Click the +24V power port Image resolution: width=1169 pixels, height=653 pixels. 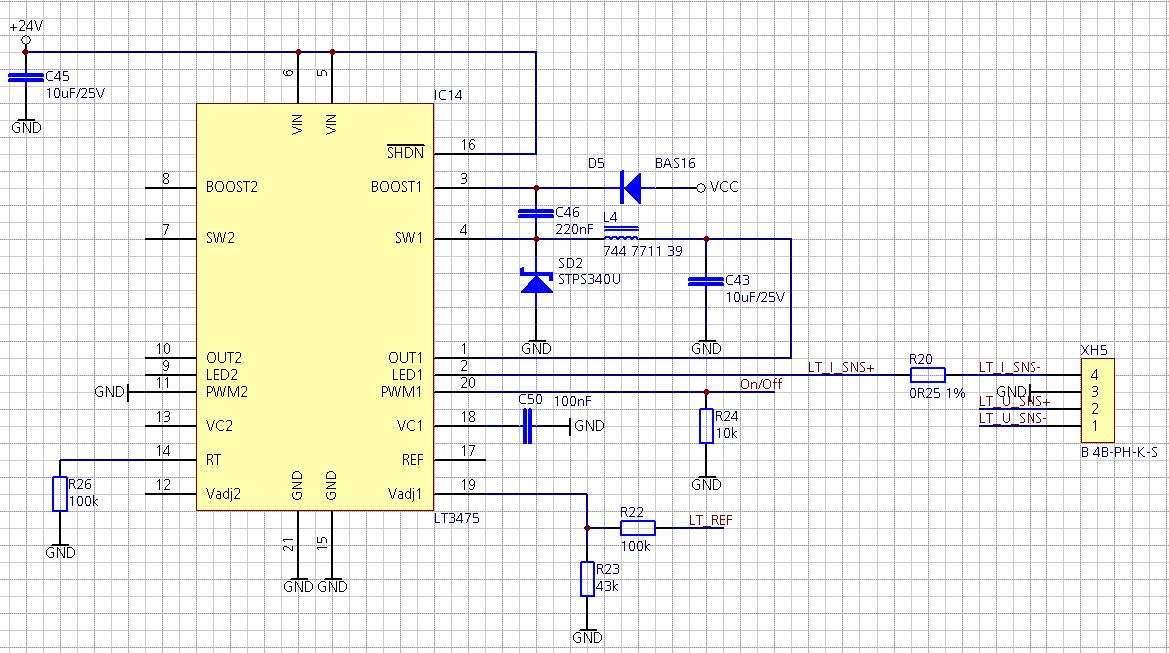tap(26, 33)
